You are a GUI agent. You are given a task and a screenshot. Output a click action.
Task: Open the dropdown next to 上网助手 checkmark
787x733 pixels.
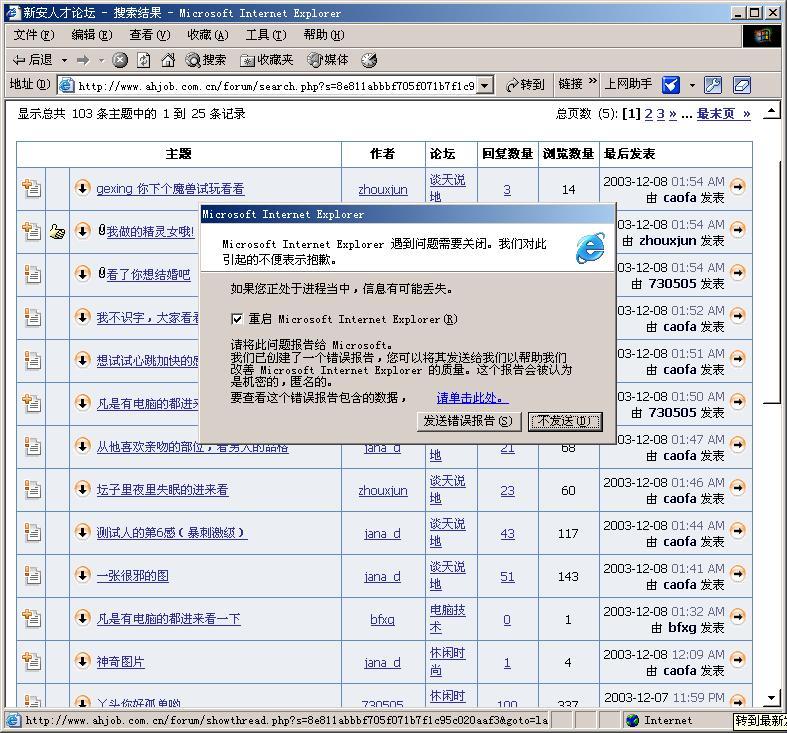(x=692, y=85)
